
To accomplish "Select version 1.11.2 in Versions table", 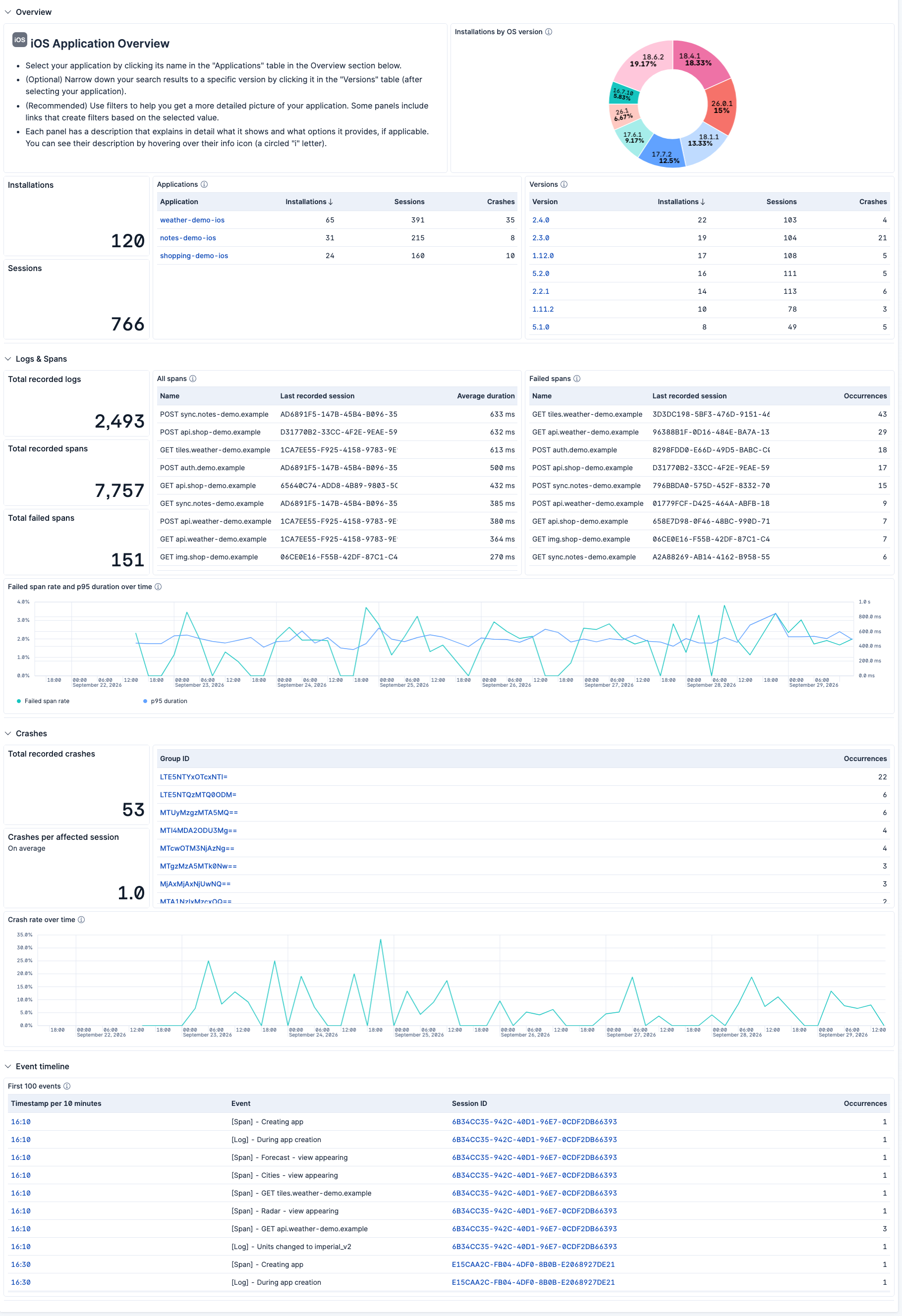I will [x=543, y=309].
